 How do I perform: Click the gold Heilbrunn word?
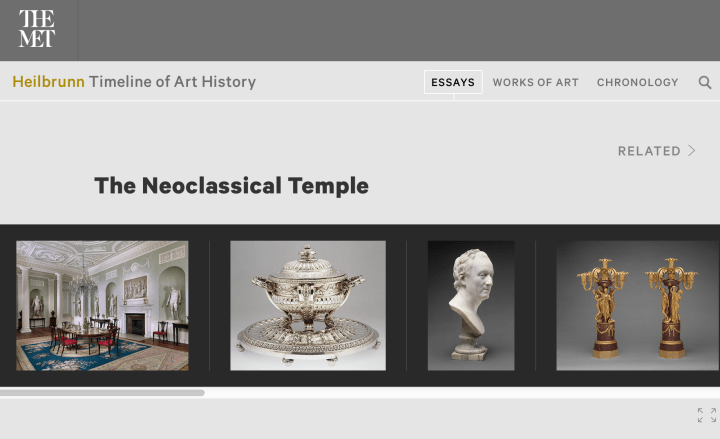(x=48, y=81)
